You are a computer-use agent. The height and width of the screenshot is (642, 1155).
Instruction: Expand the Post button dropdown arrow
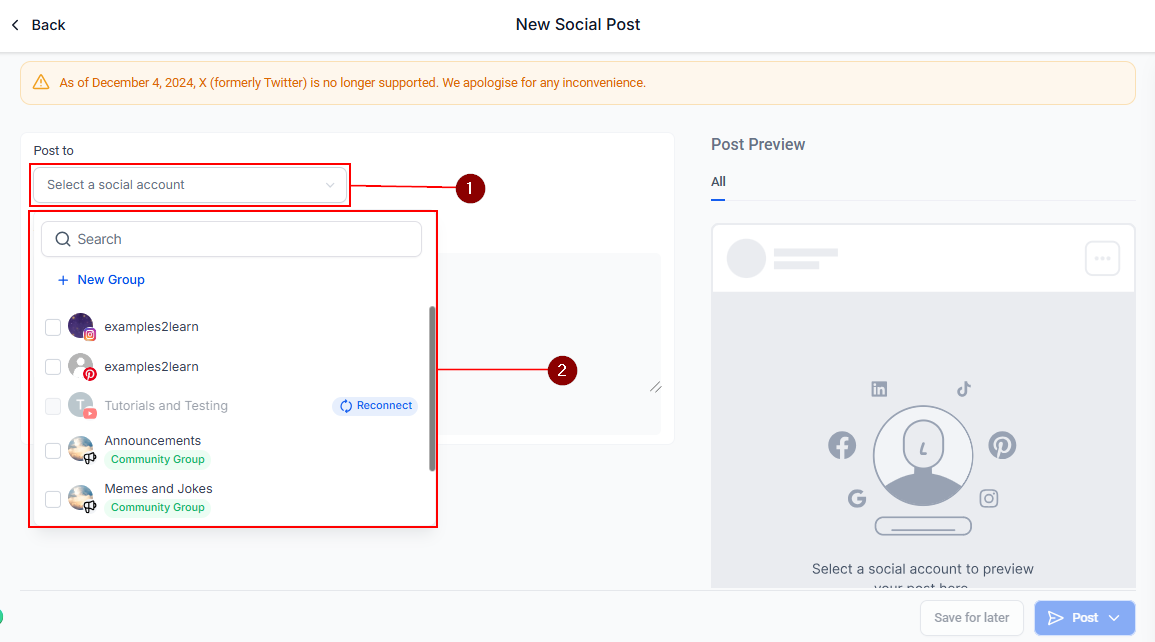pos(1114,618)
